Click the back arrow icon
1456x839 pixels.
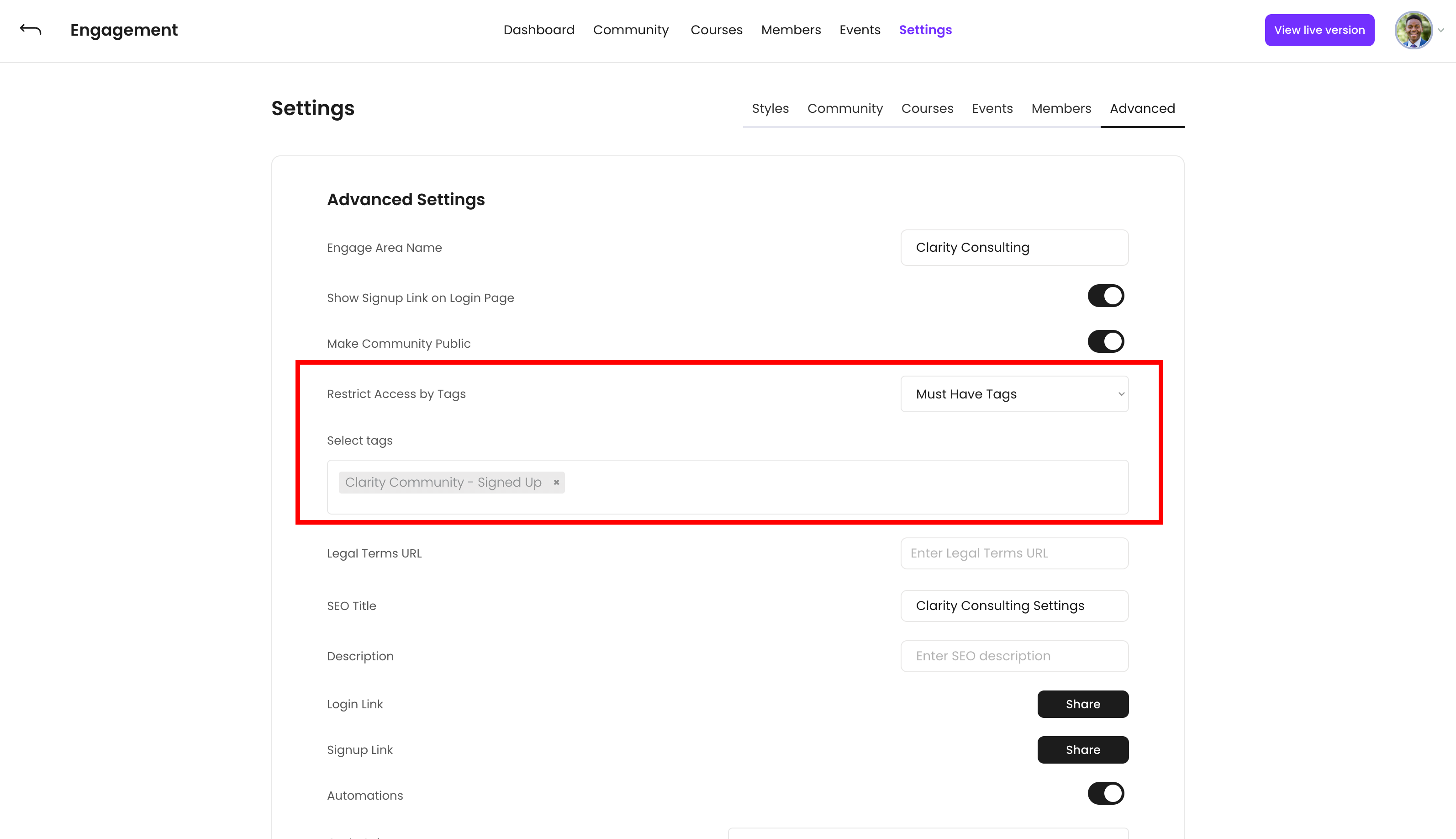[x=31, y=29]
